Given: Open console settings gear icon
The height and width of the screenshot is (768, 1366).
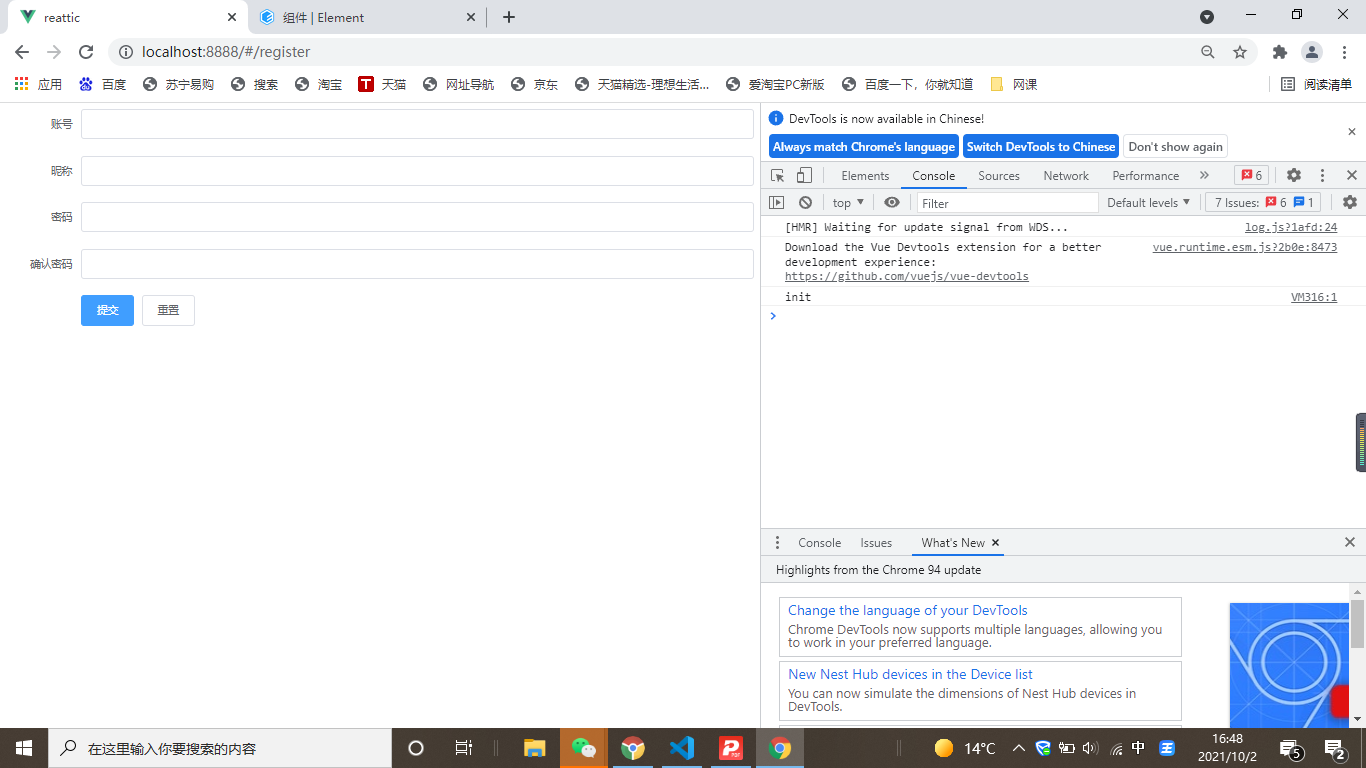Looking at the screenshot, I should pos(1350,202).
